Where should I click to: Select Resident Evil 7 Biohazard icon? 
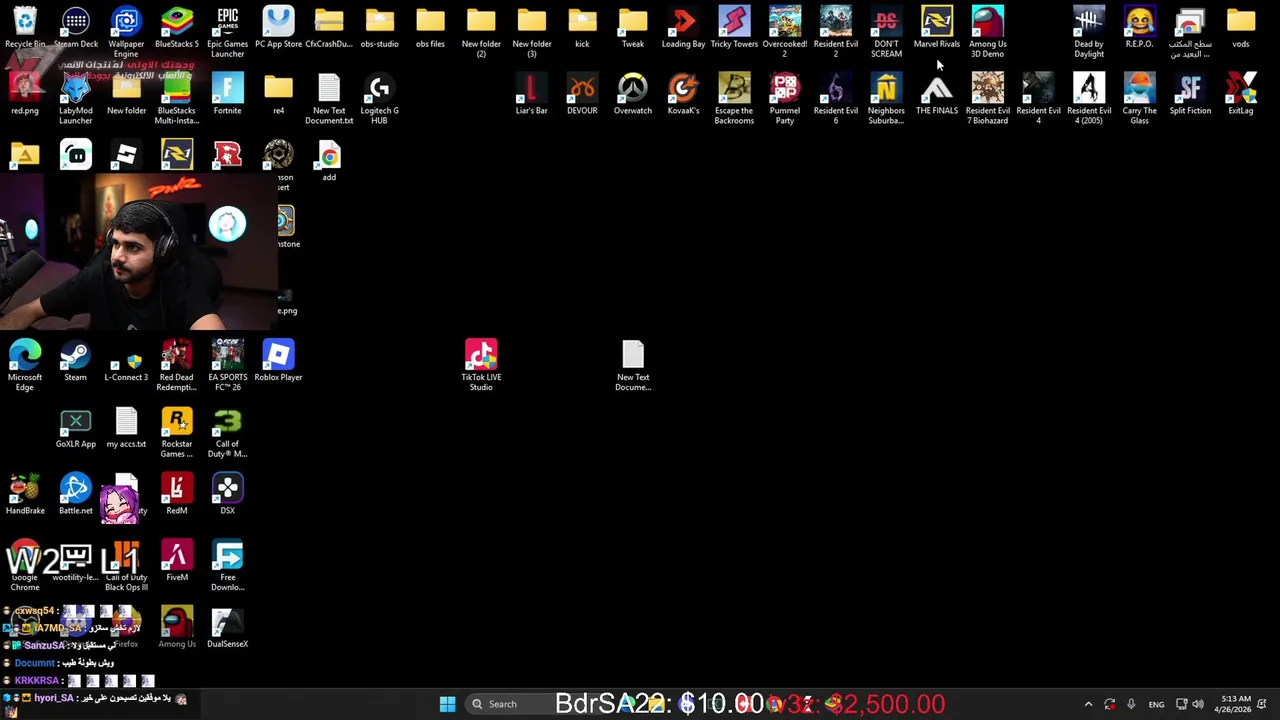(987, 99)
